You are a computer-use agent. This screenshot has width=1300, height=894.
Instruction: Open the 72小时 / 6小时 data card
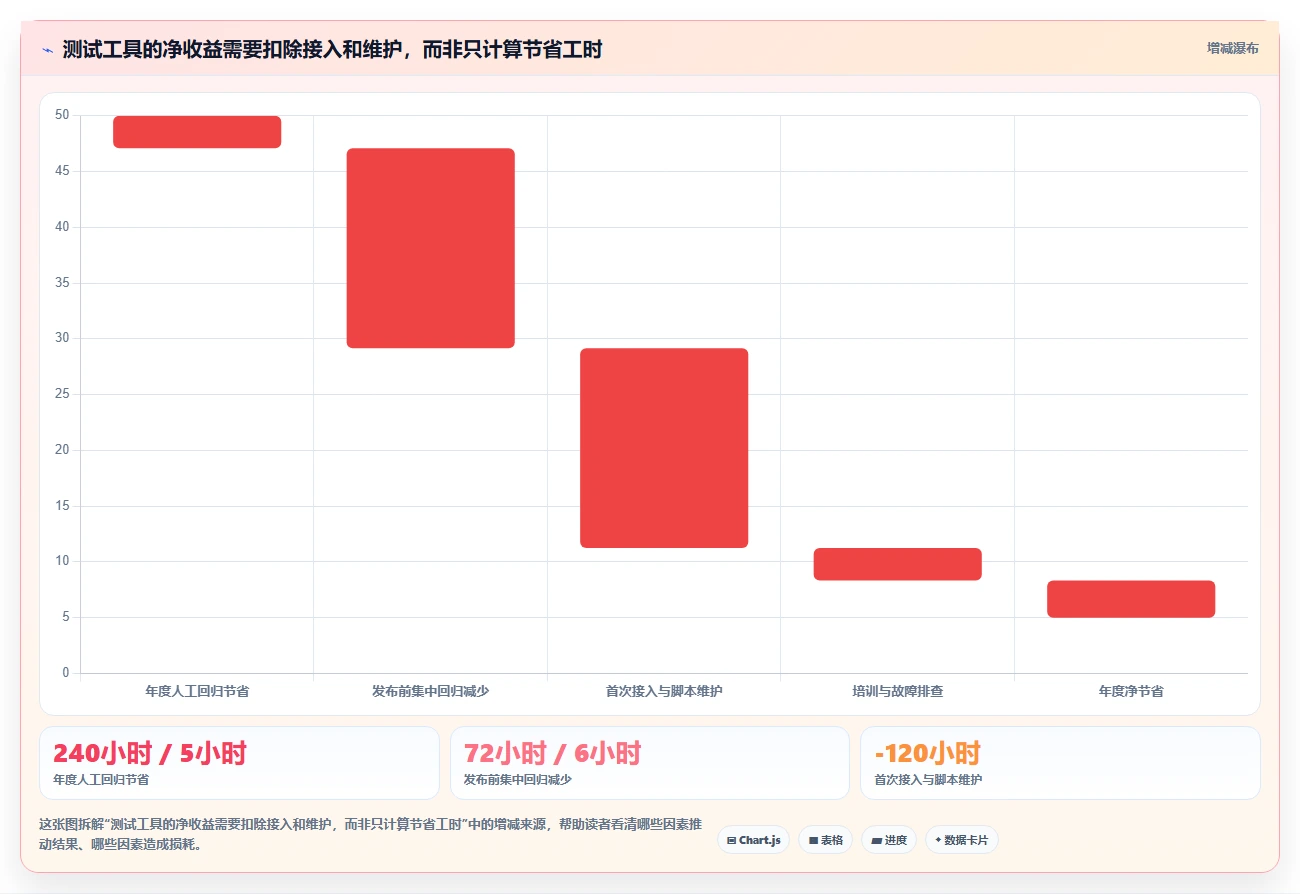pyautogui.click(x=650, y=763)
